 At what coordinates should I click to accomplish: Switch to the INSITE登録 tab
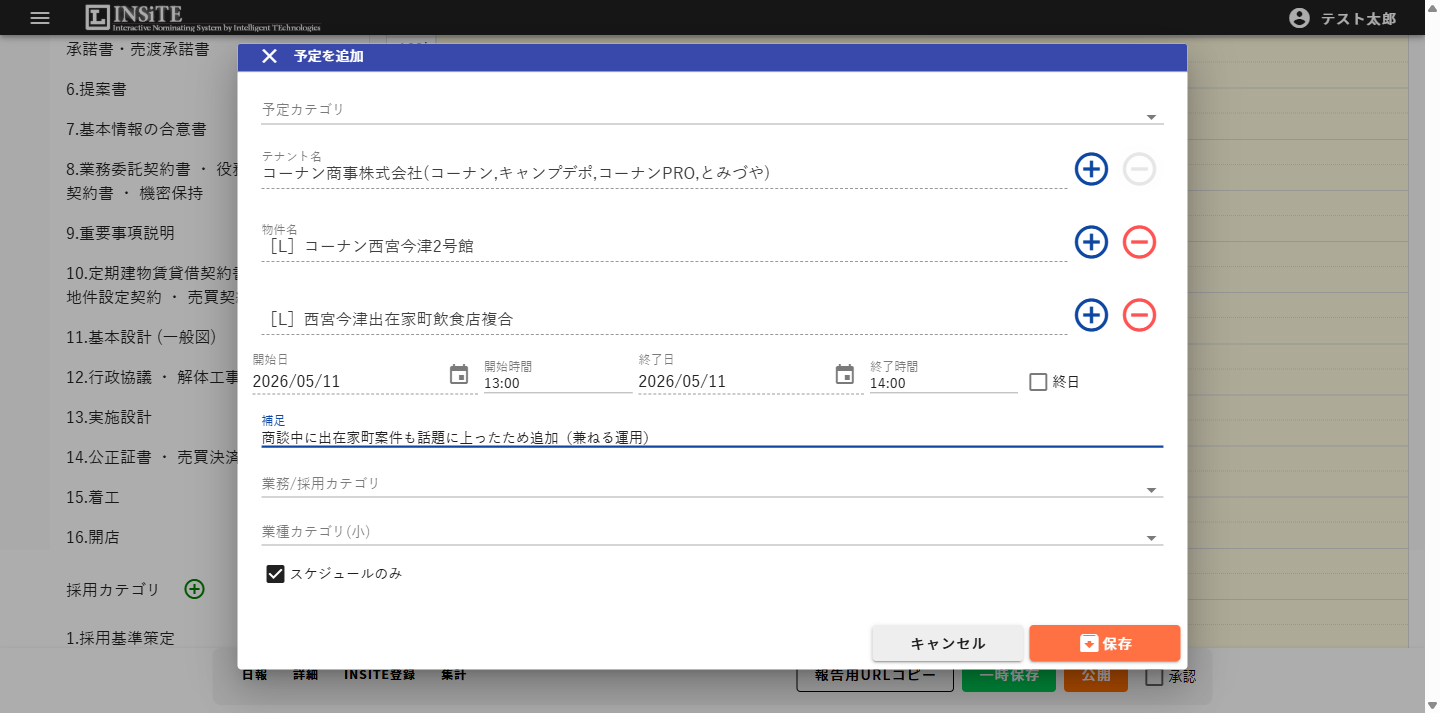(x=380, y=675)
